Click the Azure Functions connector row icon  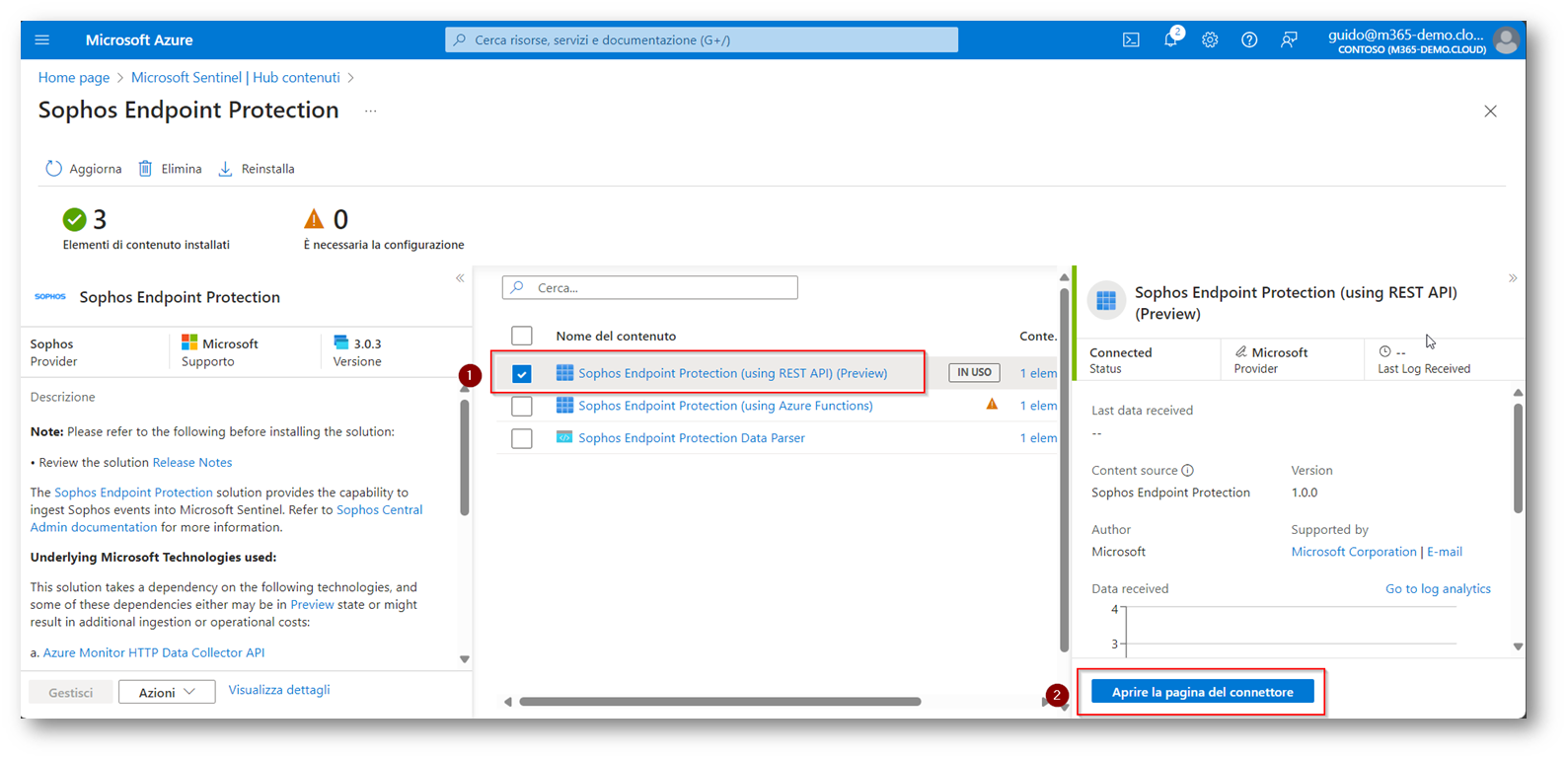tap(564, 405)
